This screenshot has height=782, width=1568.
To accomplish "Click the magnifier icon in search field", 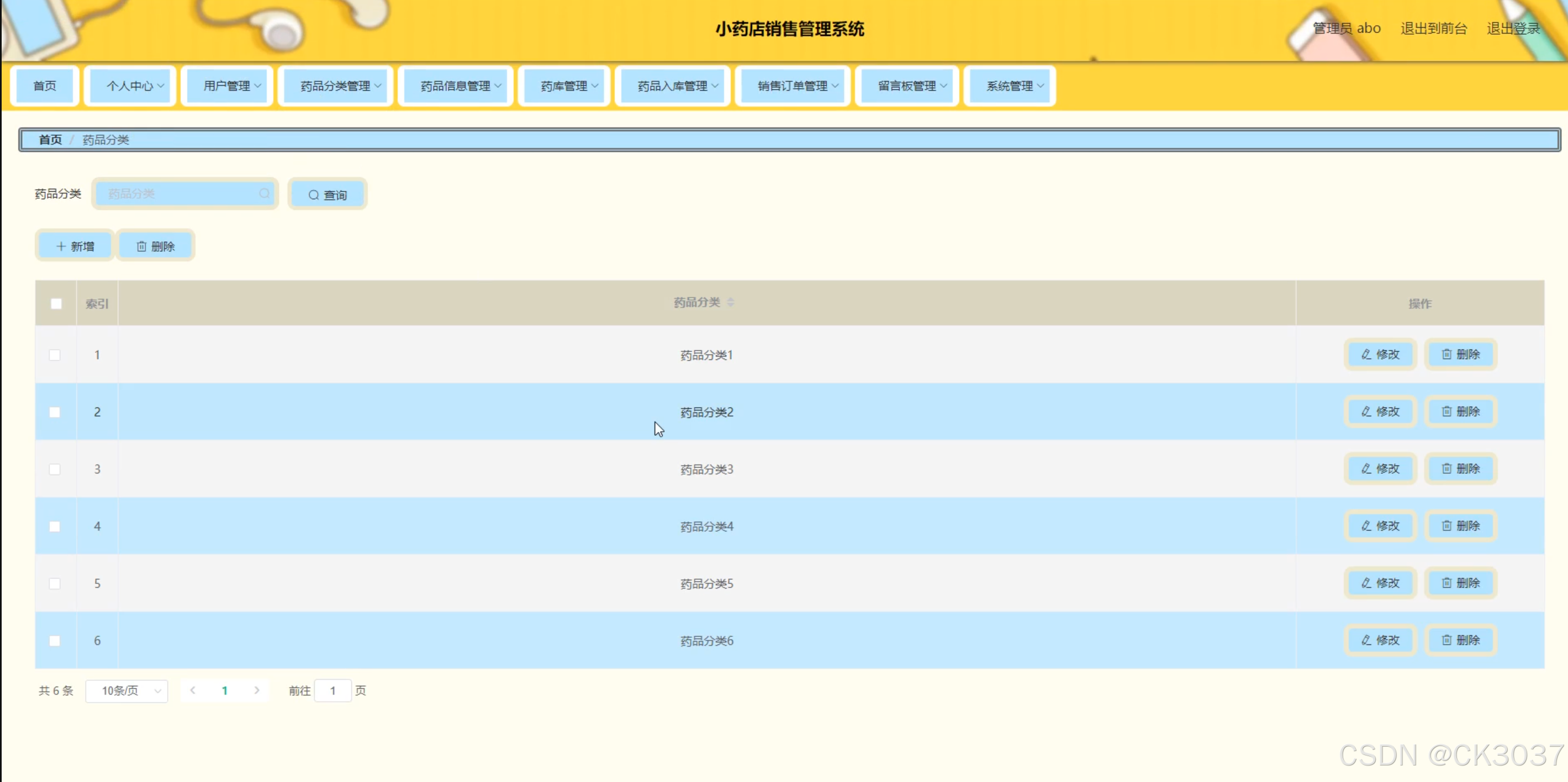I will [264, 193].
